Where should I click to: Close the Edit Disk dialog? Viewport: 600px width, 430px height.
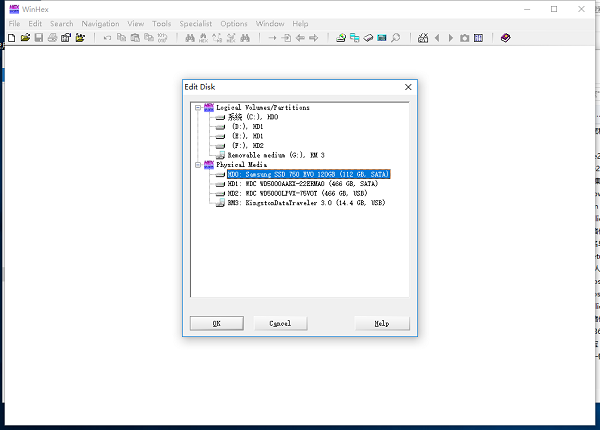click(408, 87)
